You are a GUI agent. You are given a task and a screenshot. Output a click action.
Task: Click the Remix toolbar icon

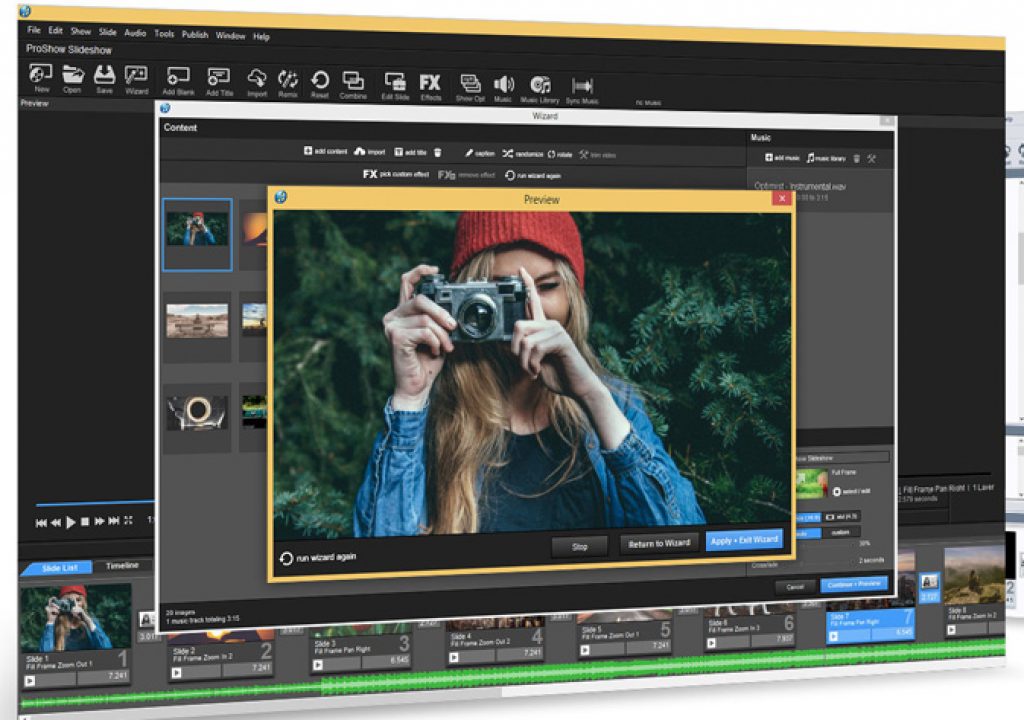288,83
